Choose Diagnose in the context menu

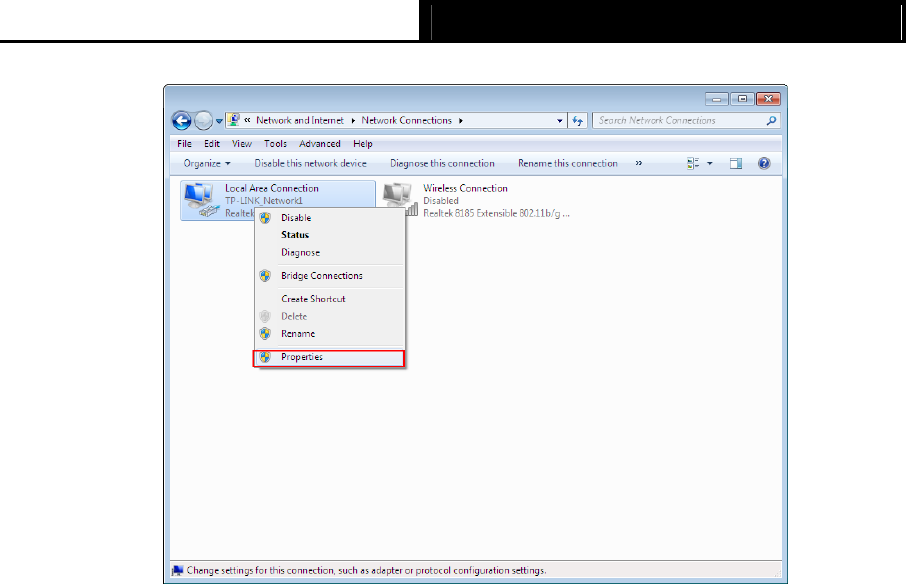(330, 252)
